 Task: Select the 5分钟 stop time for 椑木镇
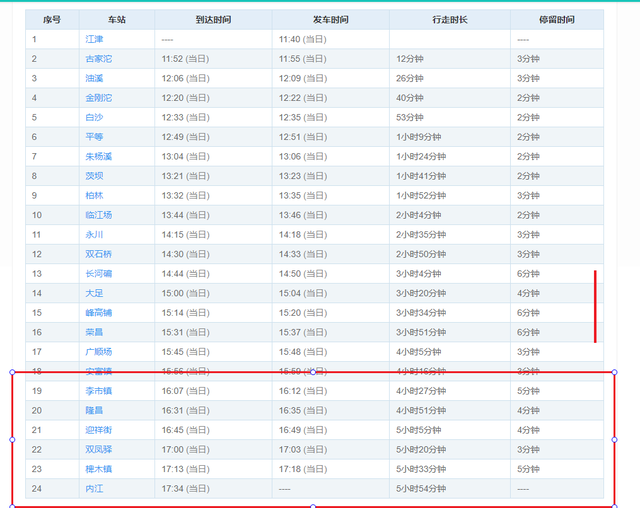click(528, 469)
